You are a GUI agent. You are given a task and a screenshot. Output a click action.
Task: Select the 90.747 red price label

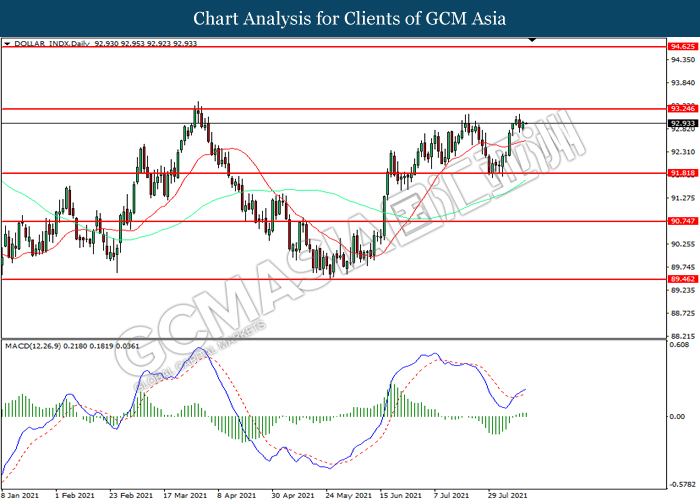pyautogui.click(x=683, y=221)
